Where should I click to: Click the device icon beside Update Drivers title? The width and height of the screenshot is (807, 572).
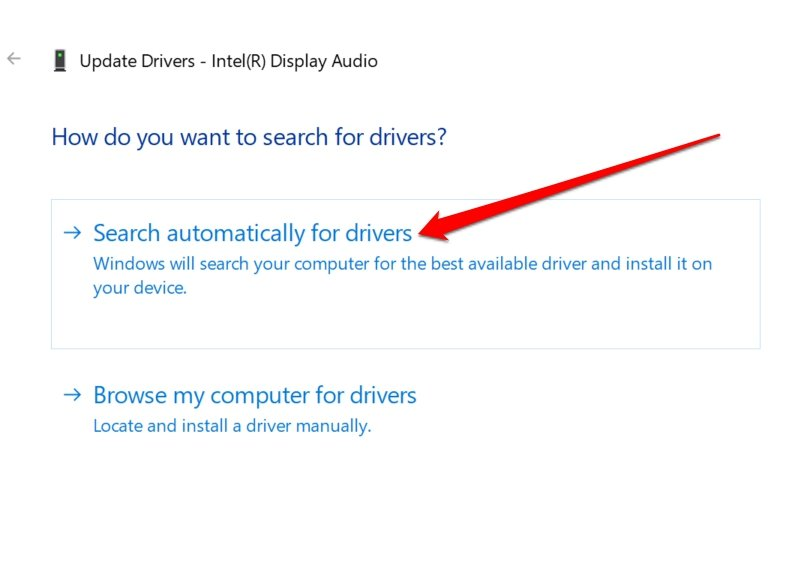coord(60,61)
